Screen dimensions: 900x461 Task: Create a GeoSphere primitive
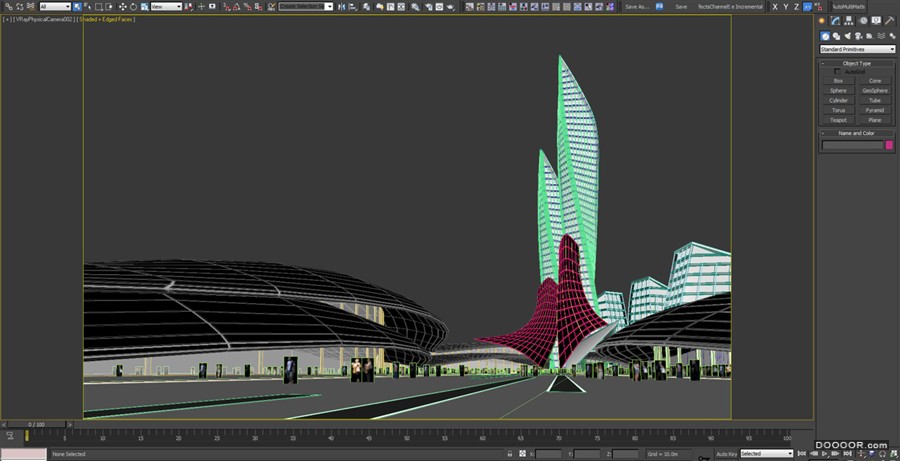pos(875,91)
